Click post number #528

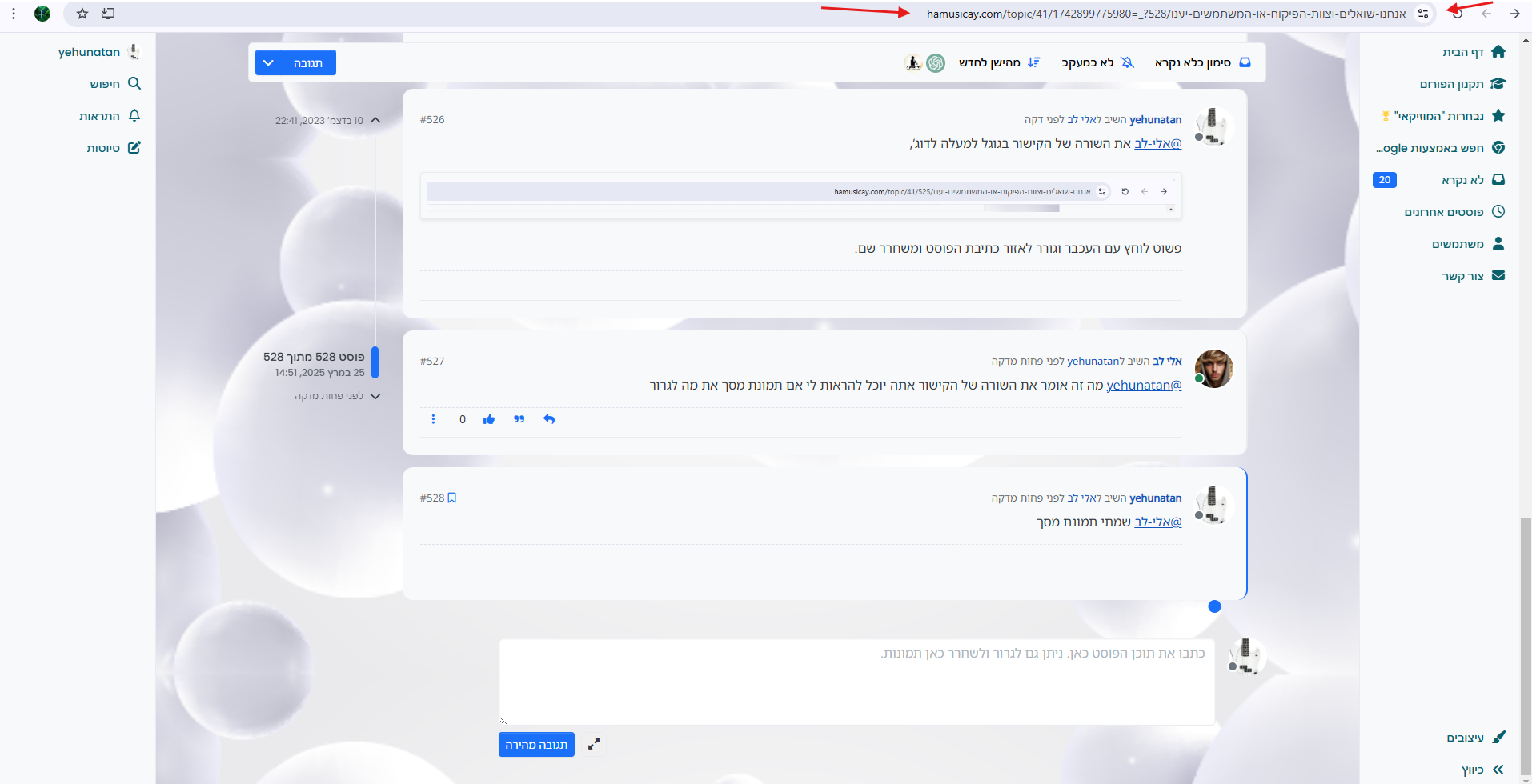pyautogui.click(x=432, y=498)
